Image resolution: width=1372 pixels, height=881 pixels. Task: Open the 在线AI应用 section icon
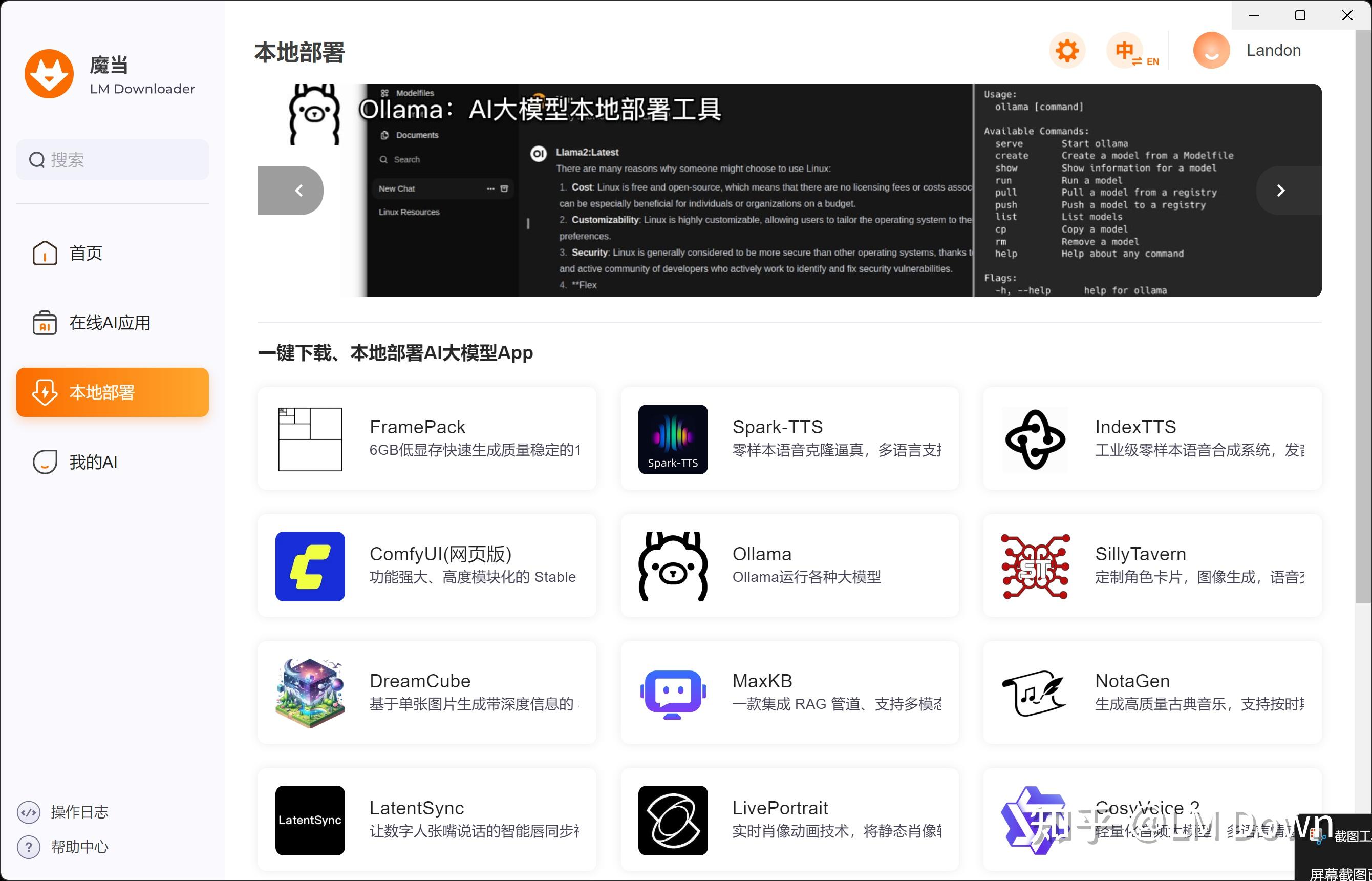(45, 322)
